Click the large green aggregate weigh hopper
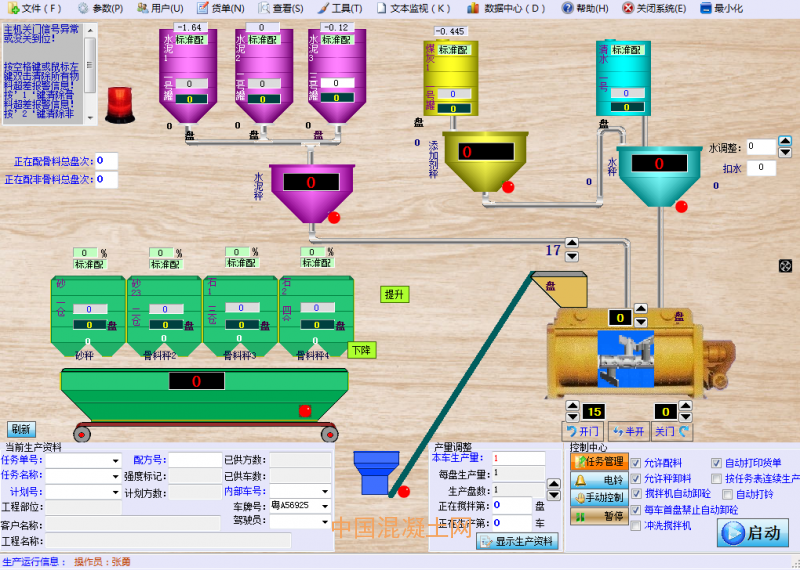The height and width of the screenshot is (570, 800). pyautogui.click(x=204, y=395)
